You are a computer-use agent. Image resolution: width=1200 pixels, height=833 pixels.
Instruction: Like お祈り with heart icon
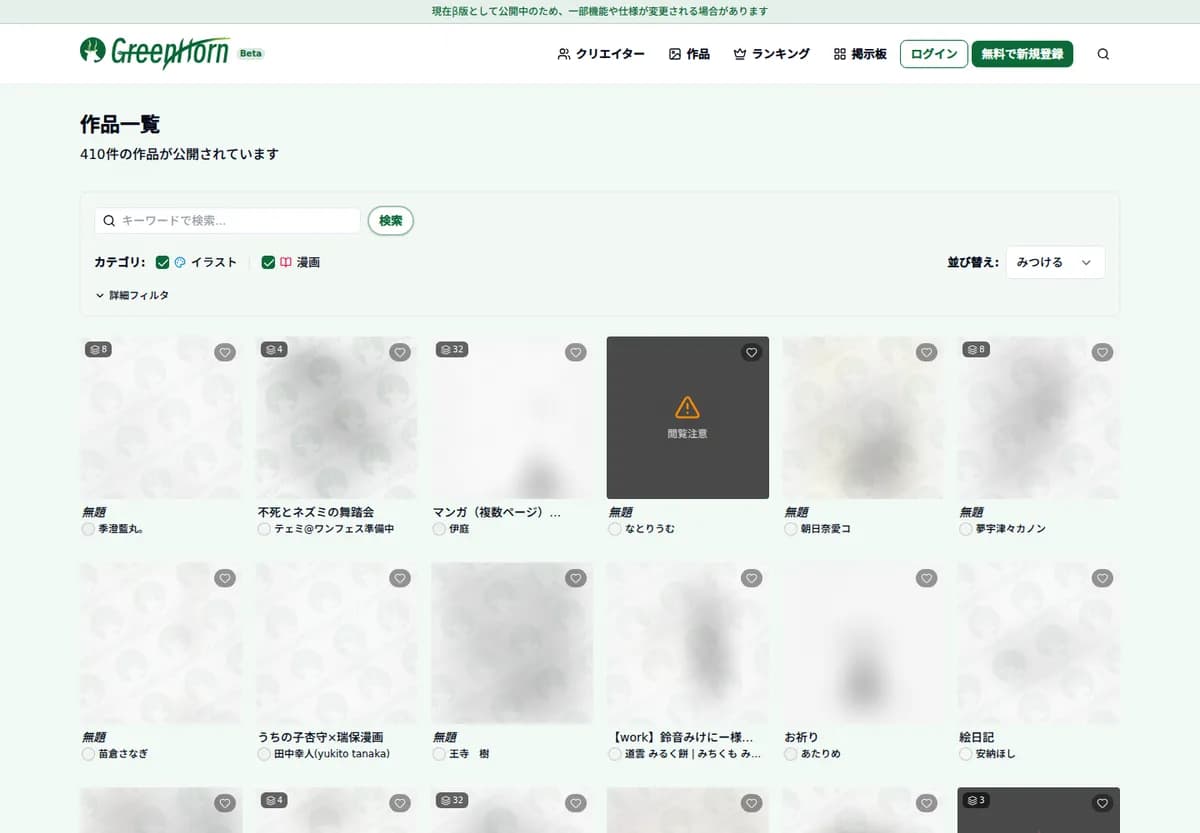[x=927, y=578]
